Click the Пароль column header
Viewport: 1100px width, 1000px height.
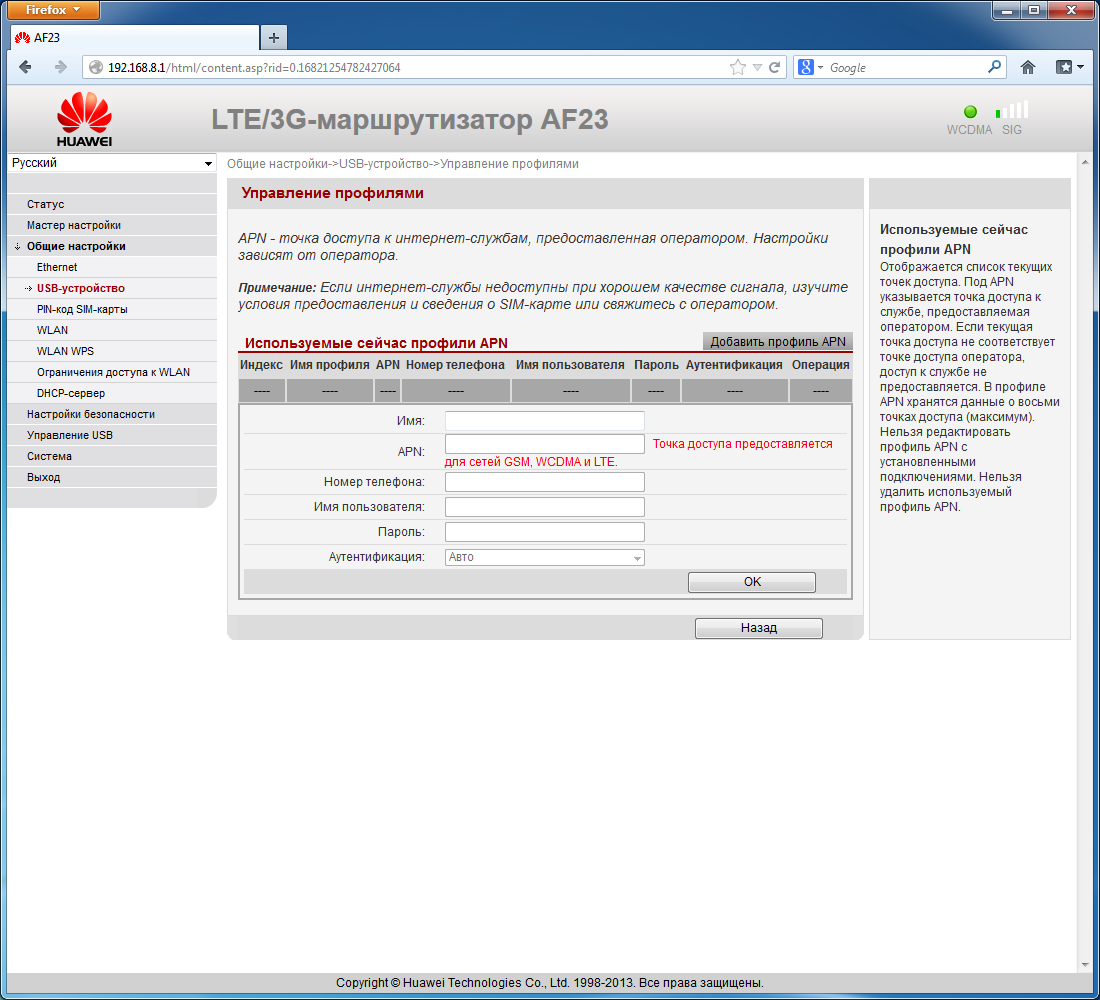point(656,365)
